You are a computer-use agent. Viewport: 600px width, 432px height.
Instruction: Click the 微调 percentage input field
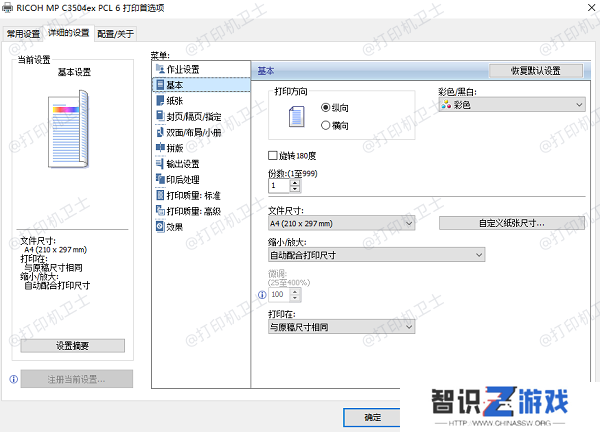click(x=279, y=294)
